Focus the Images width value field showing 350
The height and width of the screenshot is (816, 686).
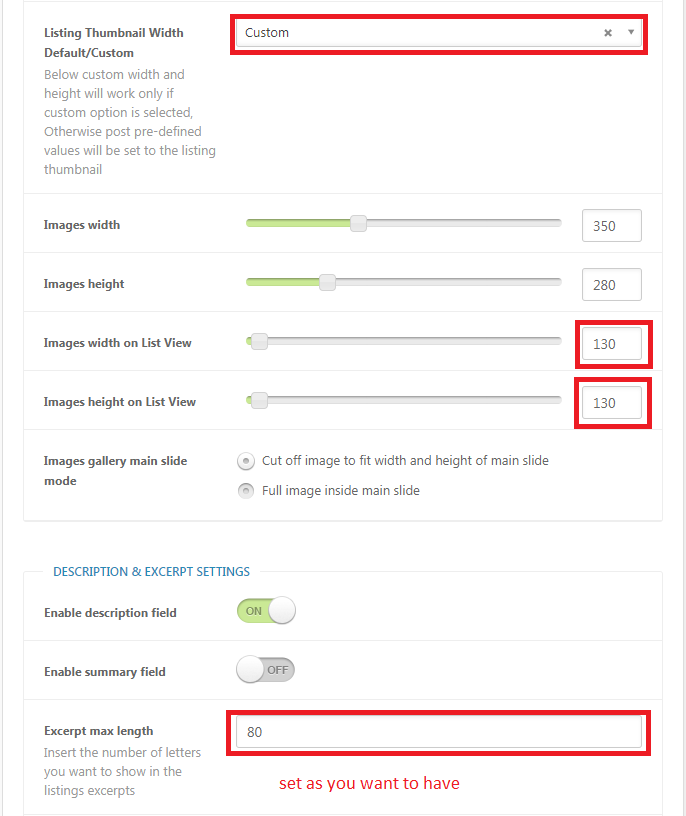(x=612, y=226)
